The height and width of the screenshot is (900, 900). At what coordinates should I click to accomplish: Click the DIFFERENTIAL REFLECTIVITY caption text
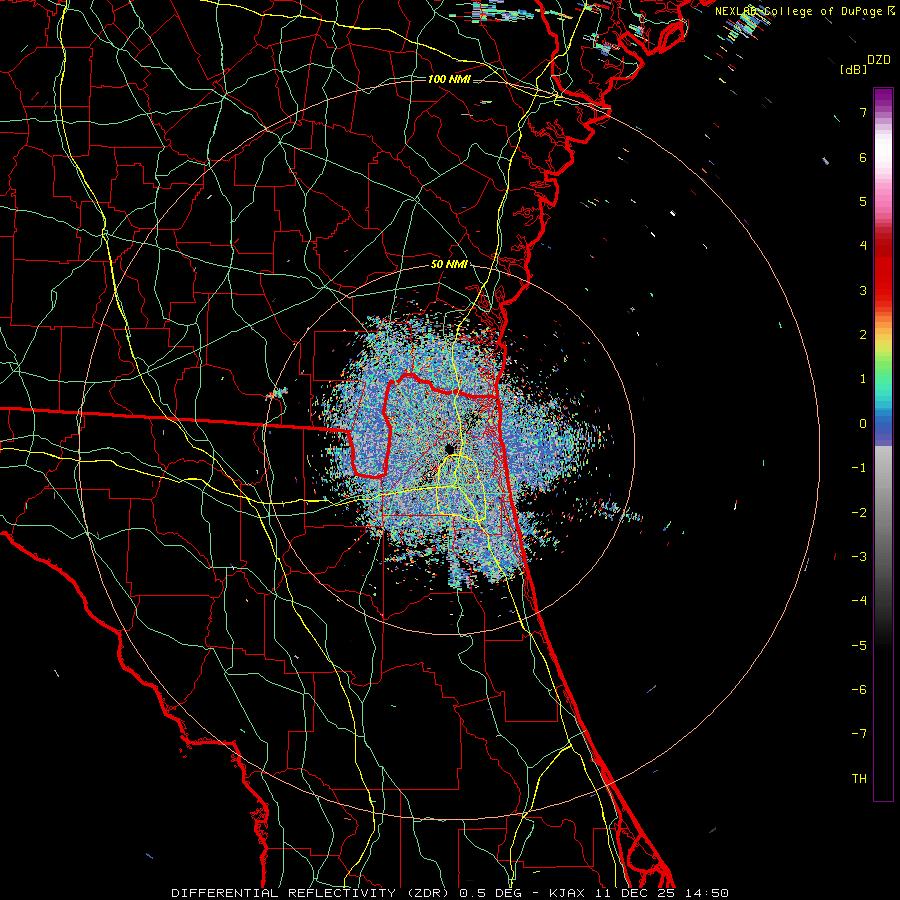(284, 893)
